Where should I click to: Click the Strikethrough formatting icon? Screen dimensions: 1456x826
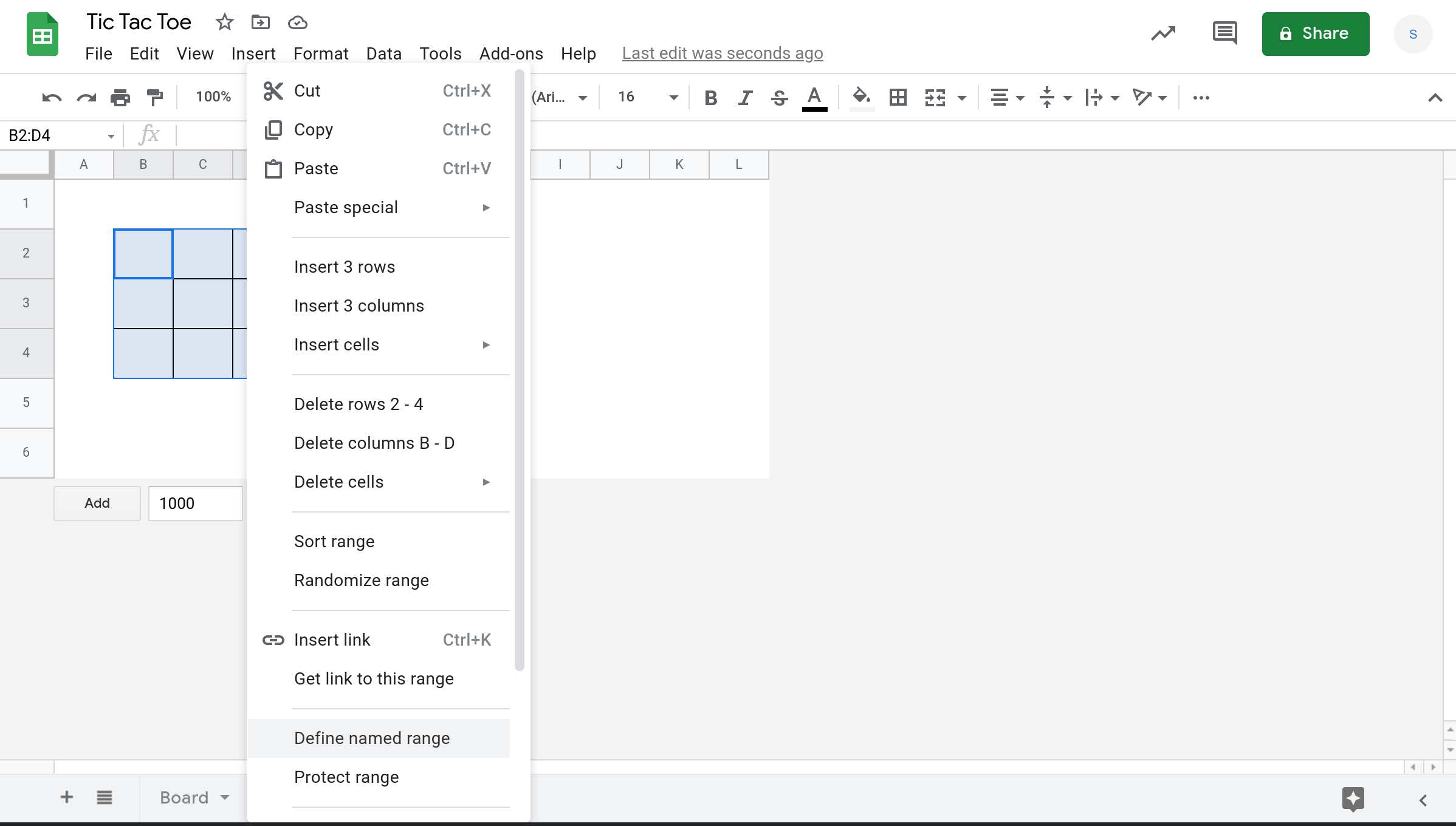coord(779,97)
